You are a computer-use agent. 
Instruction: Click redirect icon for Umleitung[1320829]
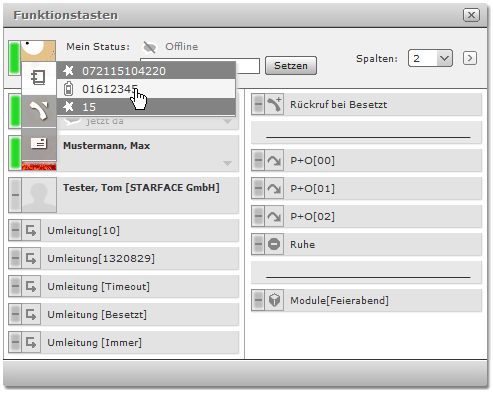[x=31, y=258]
